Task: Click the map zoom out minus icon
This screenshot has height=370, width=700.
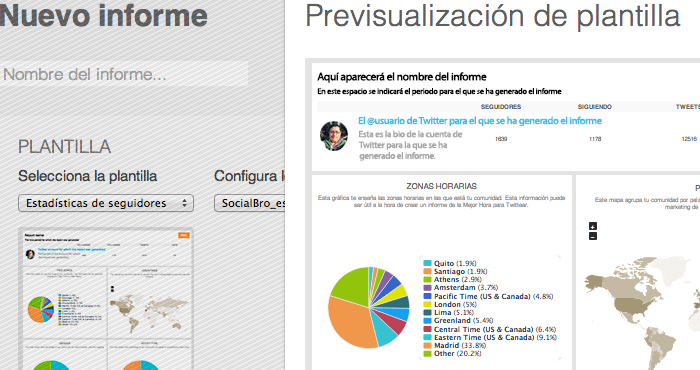Action: (x=593, y=236)
